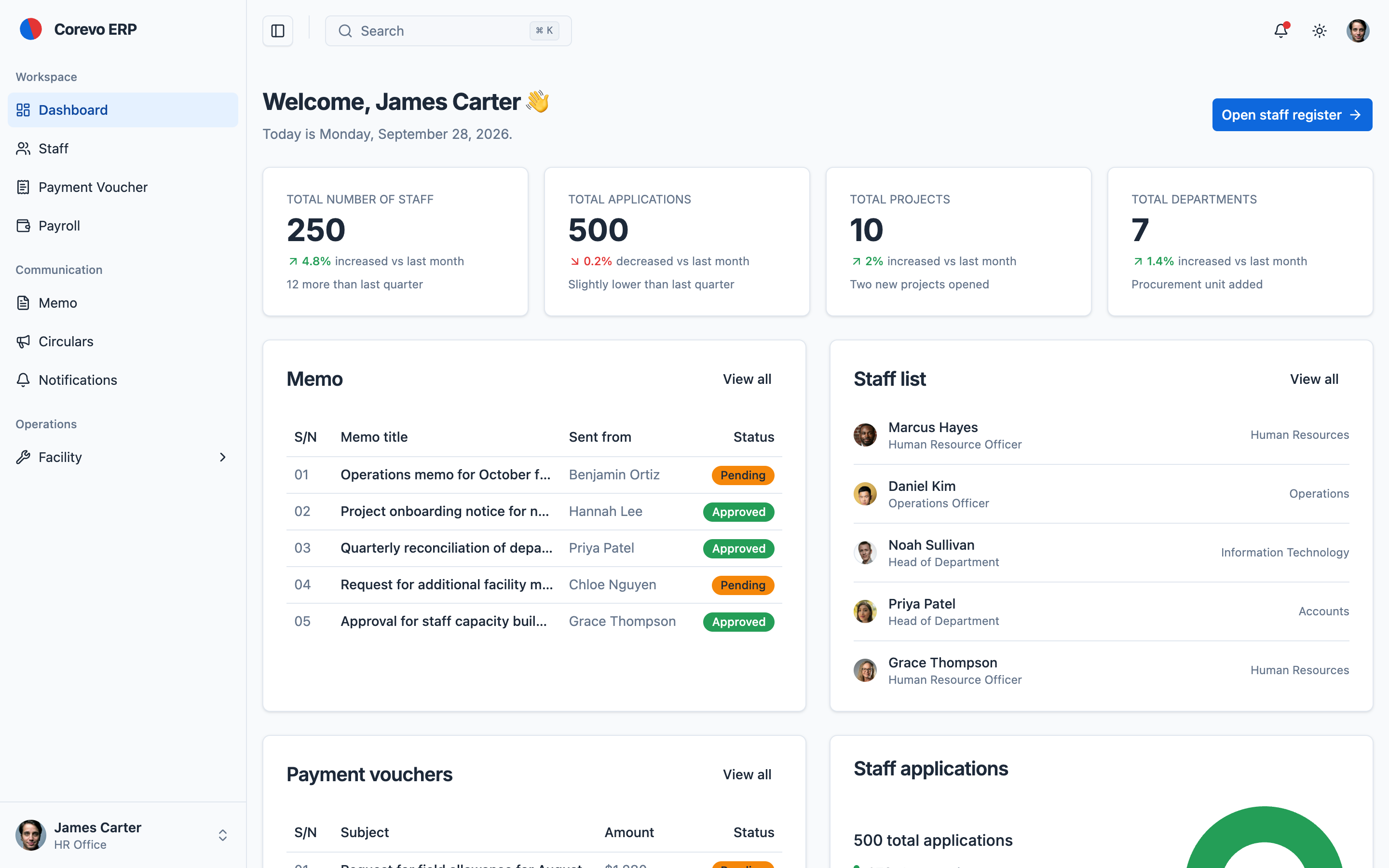Image resolution: width=1389 pixels, height=868 pixels.
Task: Click the Pending badge for memo 01
Action: (x=743, y=475)
